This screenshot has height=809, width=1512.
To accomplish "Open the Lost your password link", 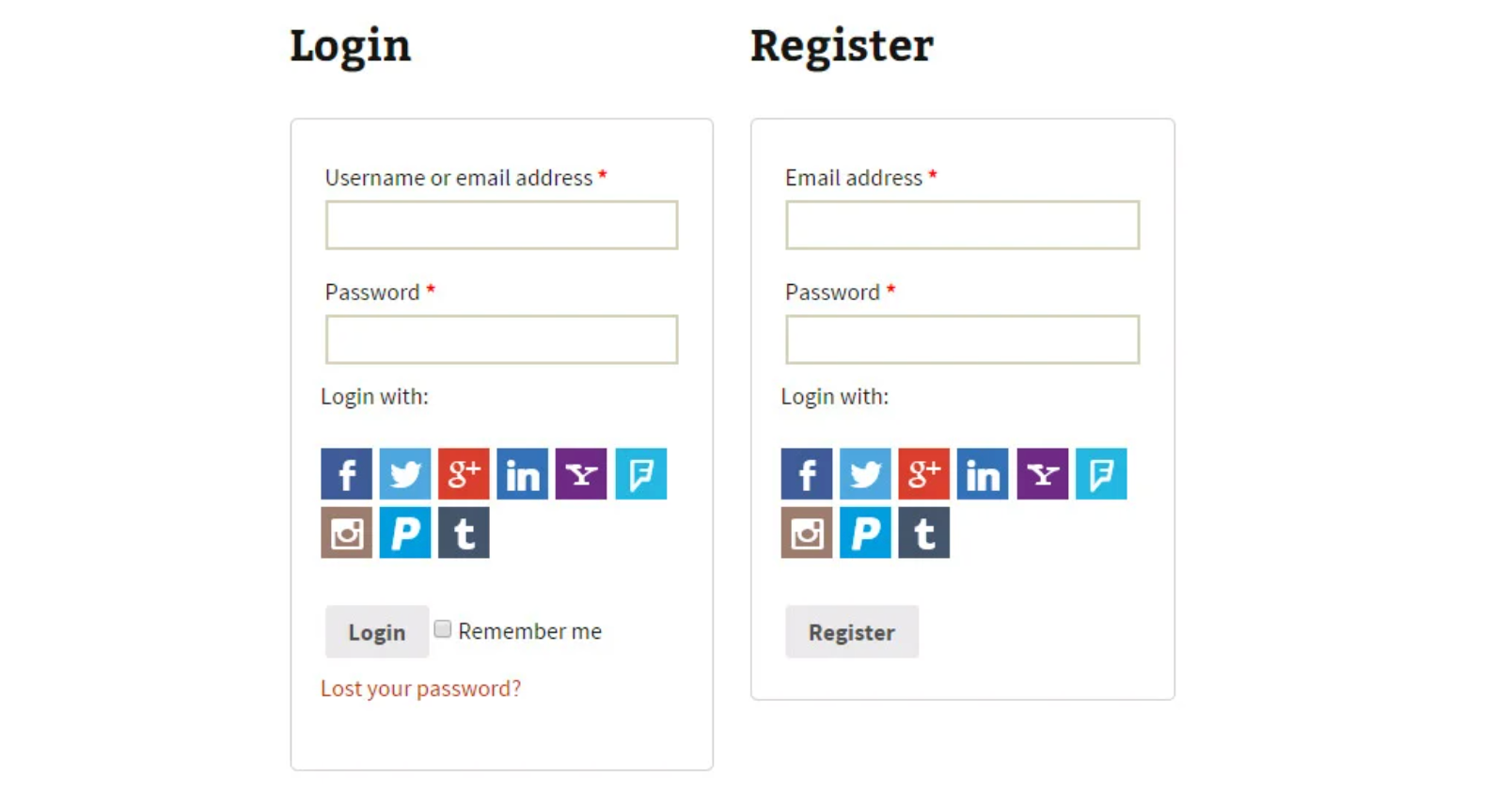I will click(x=420, y=688).
